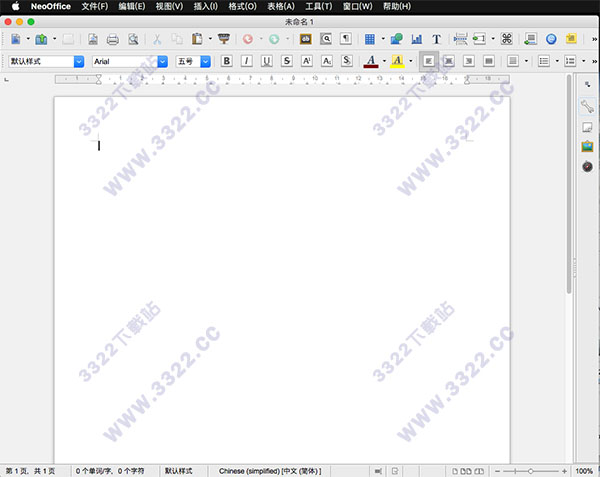600x477 pixels.
Task: Apply the yellow highlighting color
Action: 397,61
